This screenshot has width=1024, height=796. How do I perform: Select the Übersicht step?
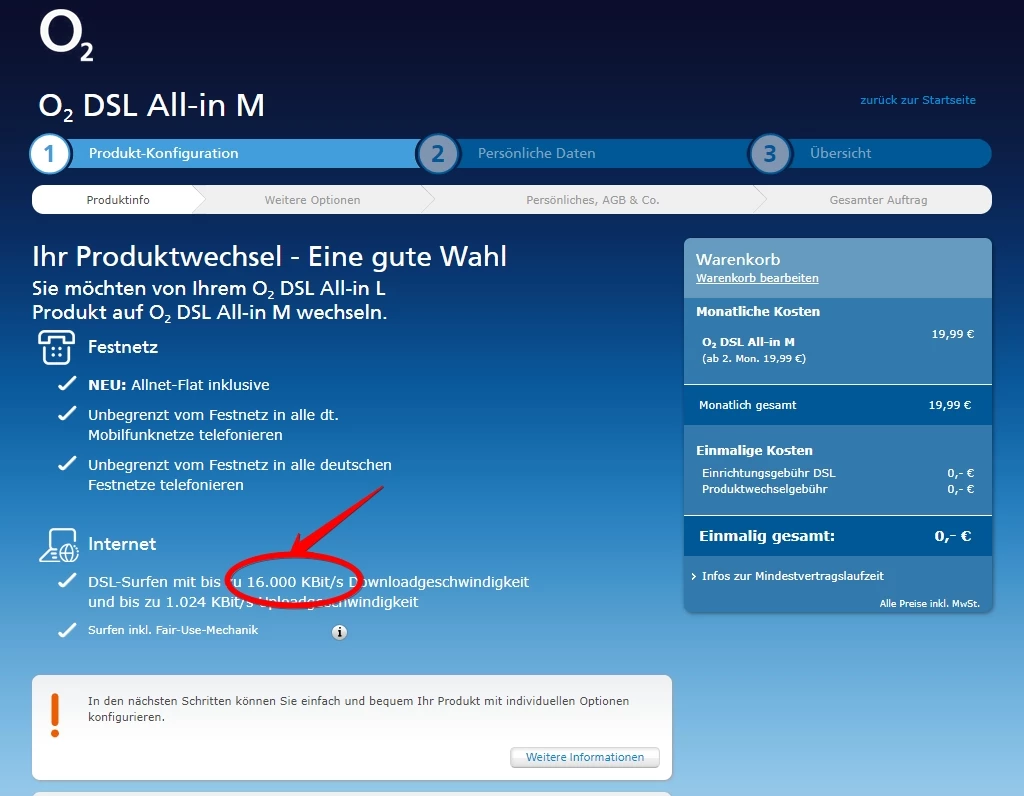tap(840, 153)
